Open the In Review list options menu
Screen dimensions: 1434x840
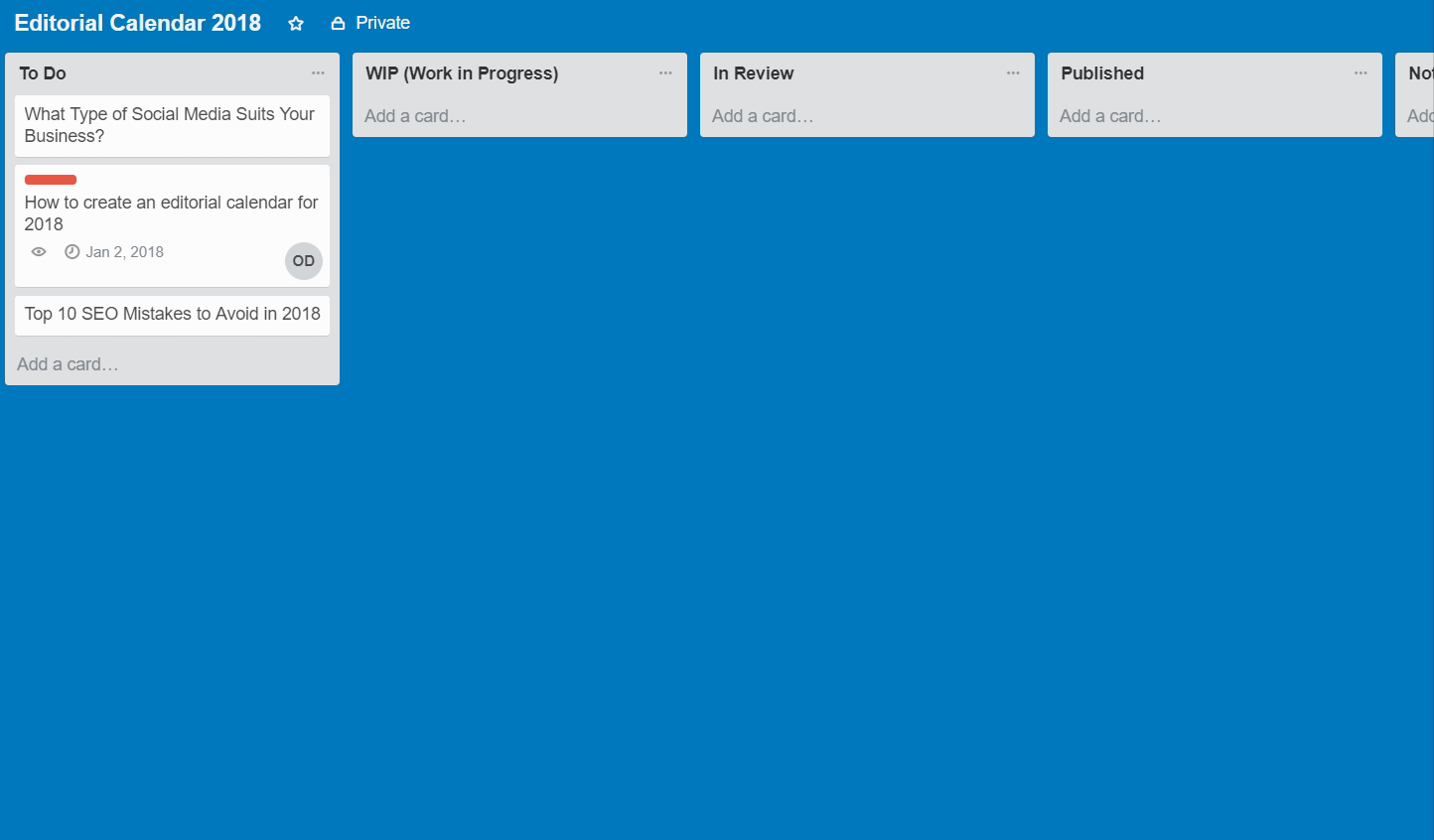click(1013, 72)
